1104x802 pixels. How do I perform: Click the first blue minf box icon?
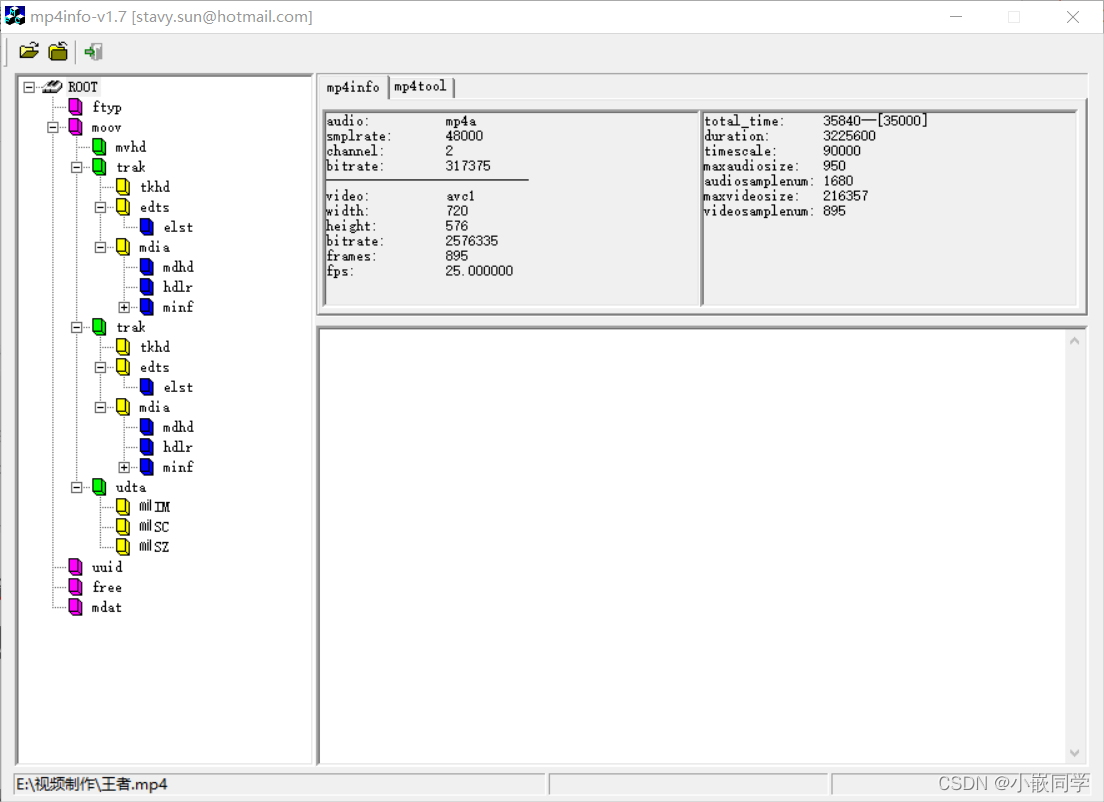[146, 307]
